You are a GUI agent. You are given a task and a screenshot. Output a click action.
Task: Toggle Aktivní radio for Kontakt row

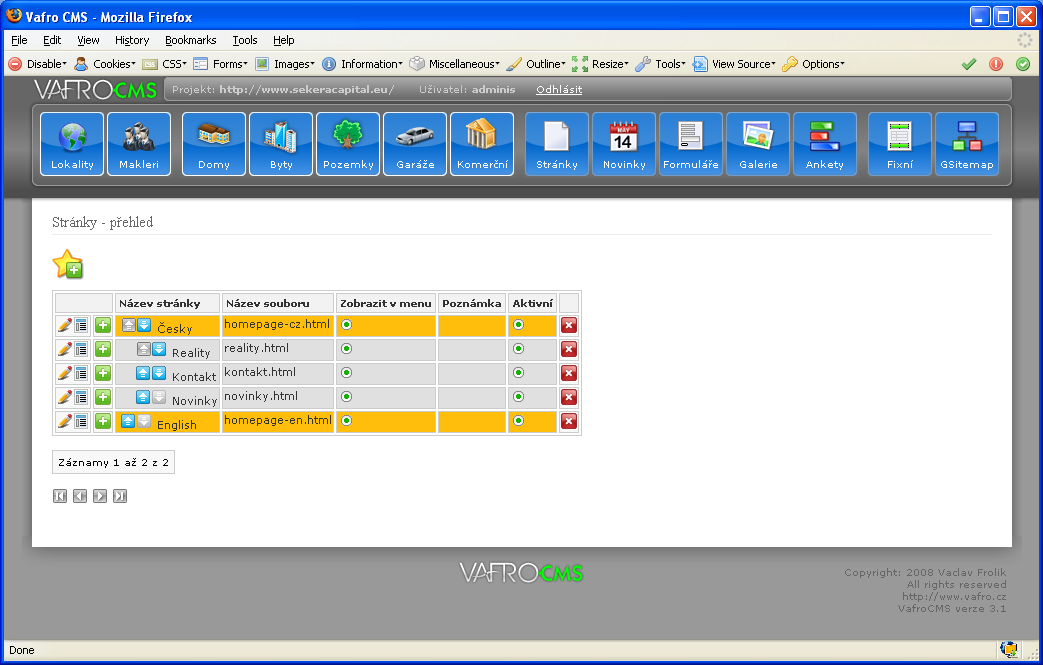518,372
